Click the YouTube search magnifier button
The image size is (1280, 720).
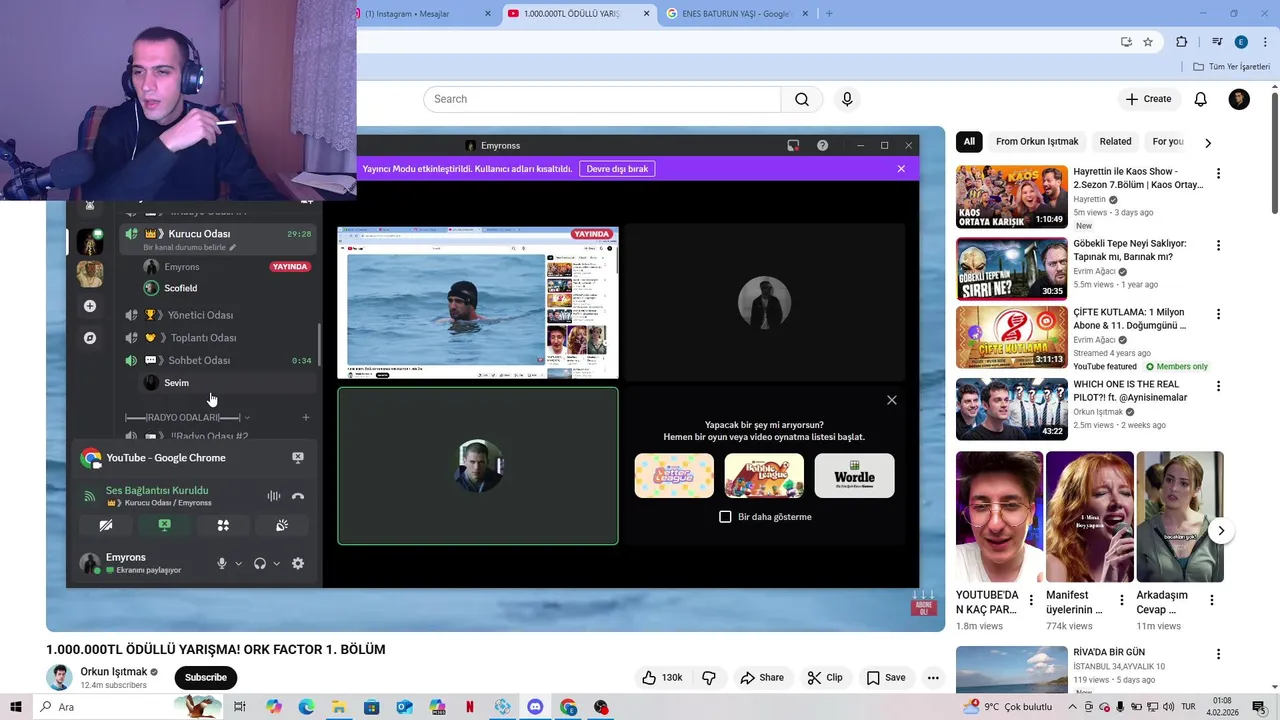point(801,99)
